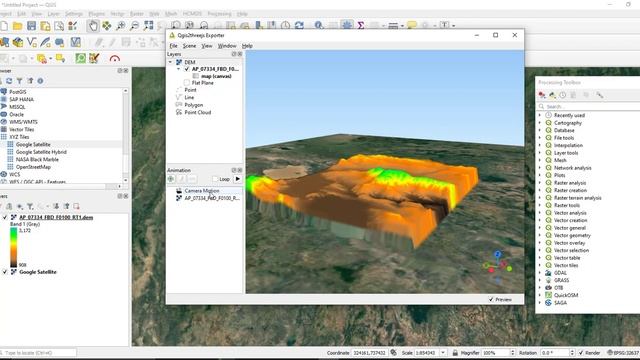Image resolution: width=640 pixels, height=360 pixels.
Task: Select Point Cloud group in Exporter layers
Action: (x=198, y=112)
